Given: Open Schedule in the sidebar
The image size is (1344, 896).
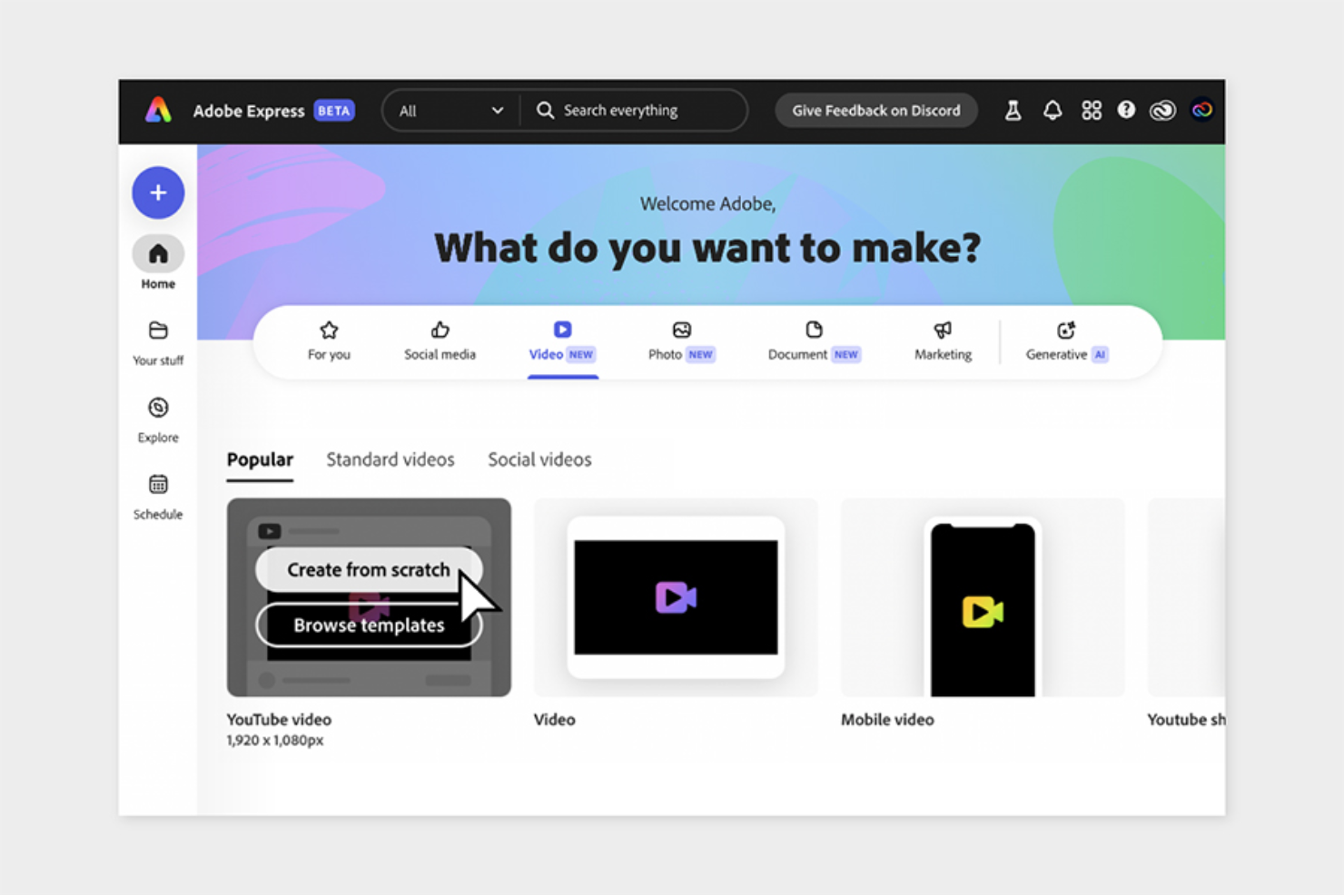Looking at the screenshot, I should coord(158,496).
